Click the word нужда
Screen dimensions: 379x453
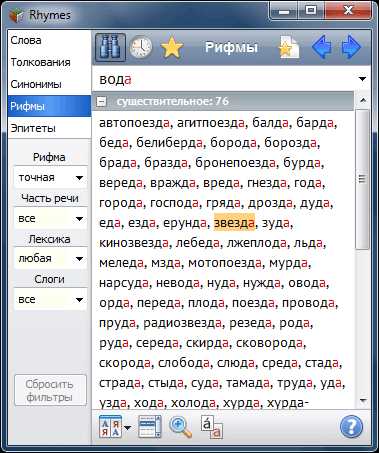coord(262,283)
